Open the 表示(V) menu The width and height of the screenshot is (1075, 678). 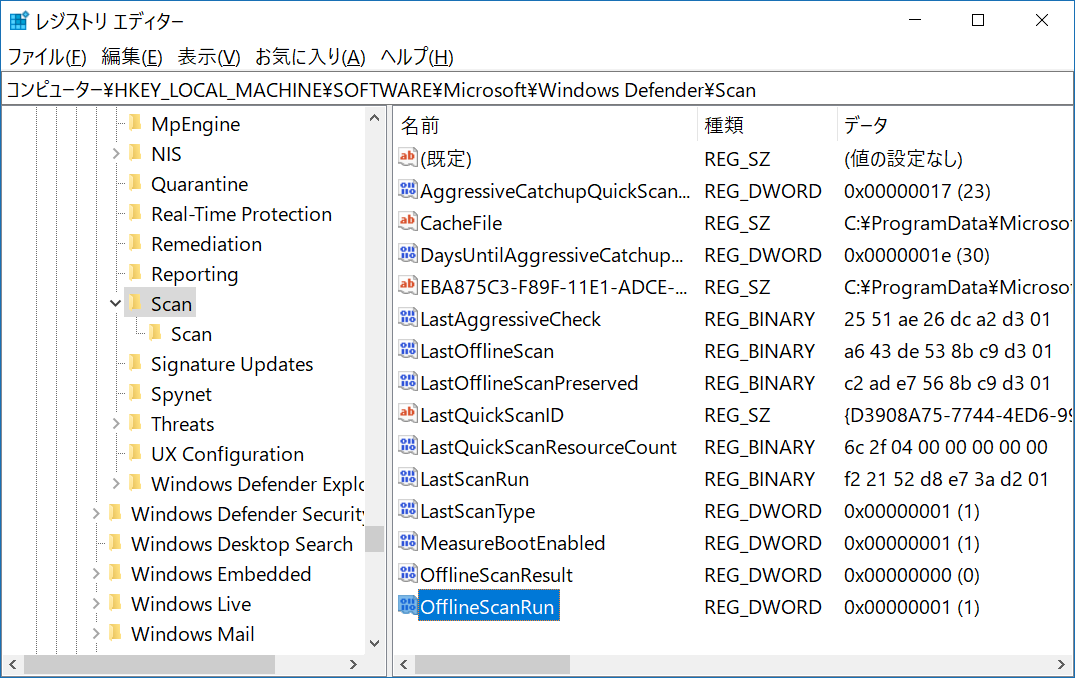click(209, 56)
